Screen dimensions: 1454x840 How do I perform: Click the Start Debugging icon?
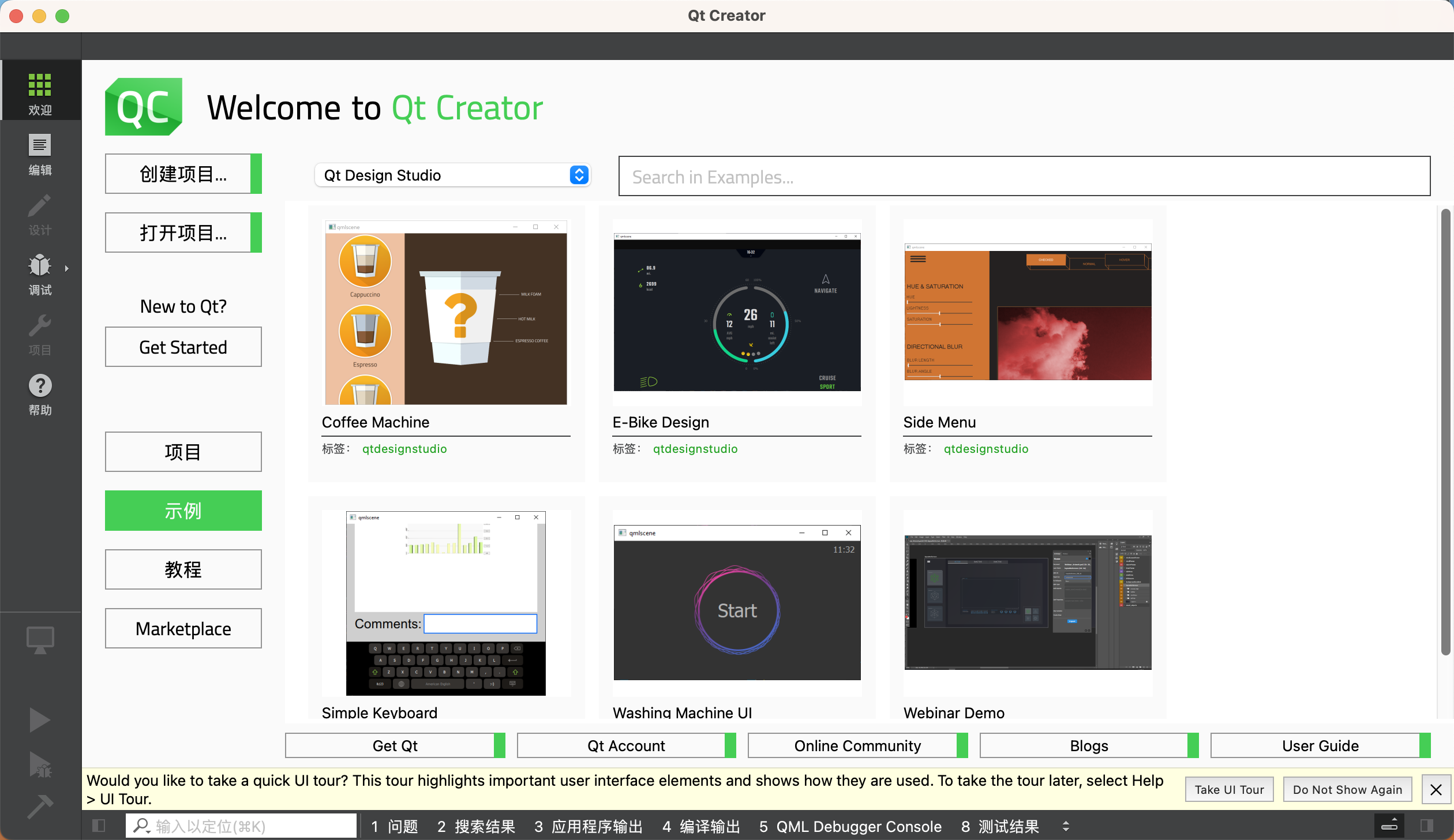40,765
